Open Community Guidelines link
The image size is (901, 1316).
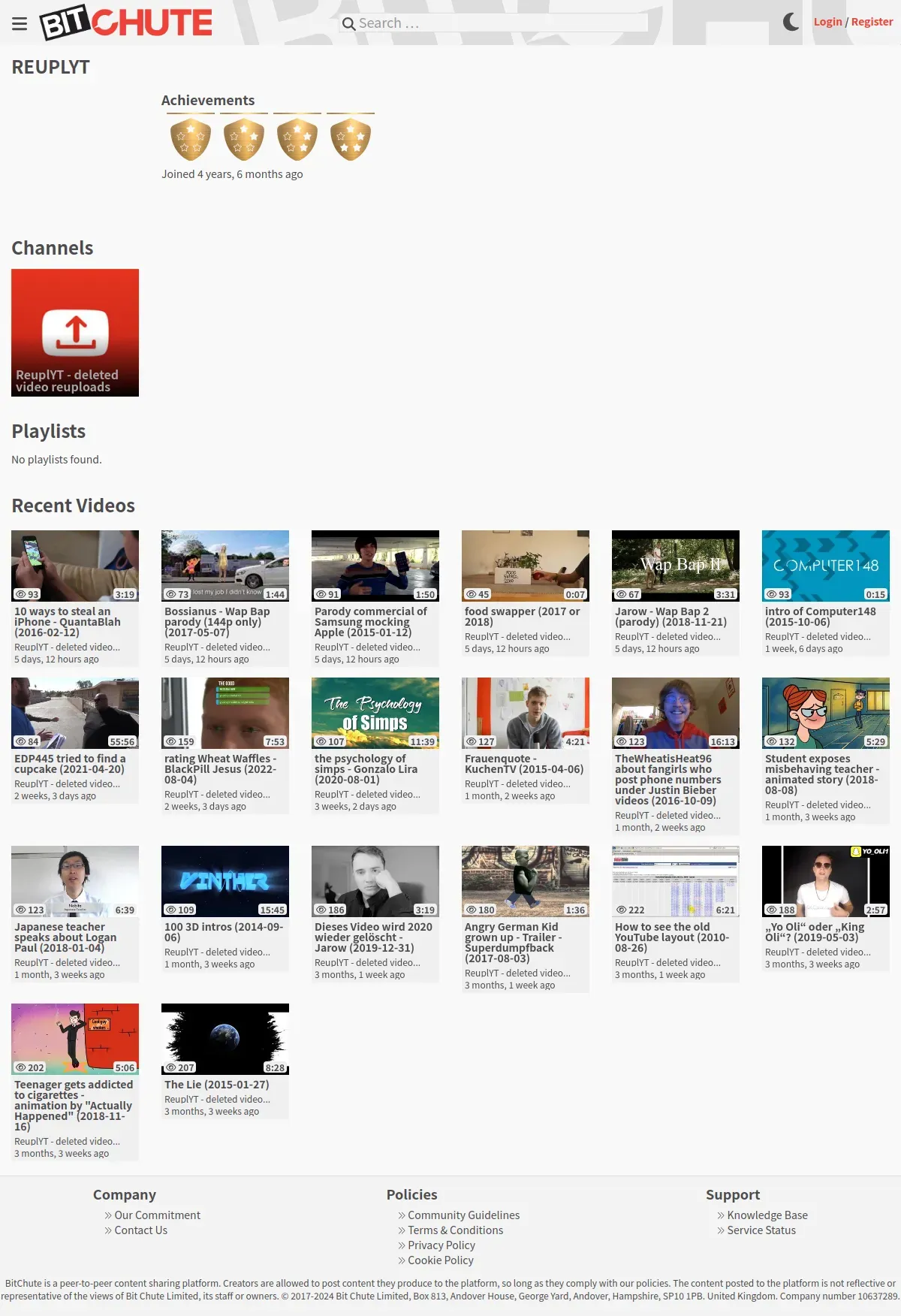(x=463, y=1215)
